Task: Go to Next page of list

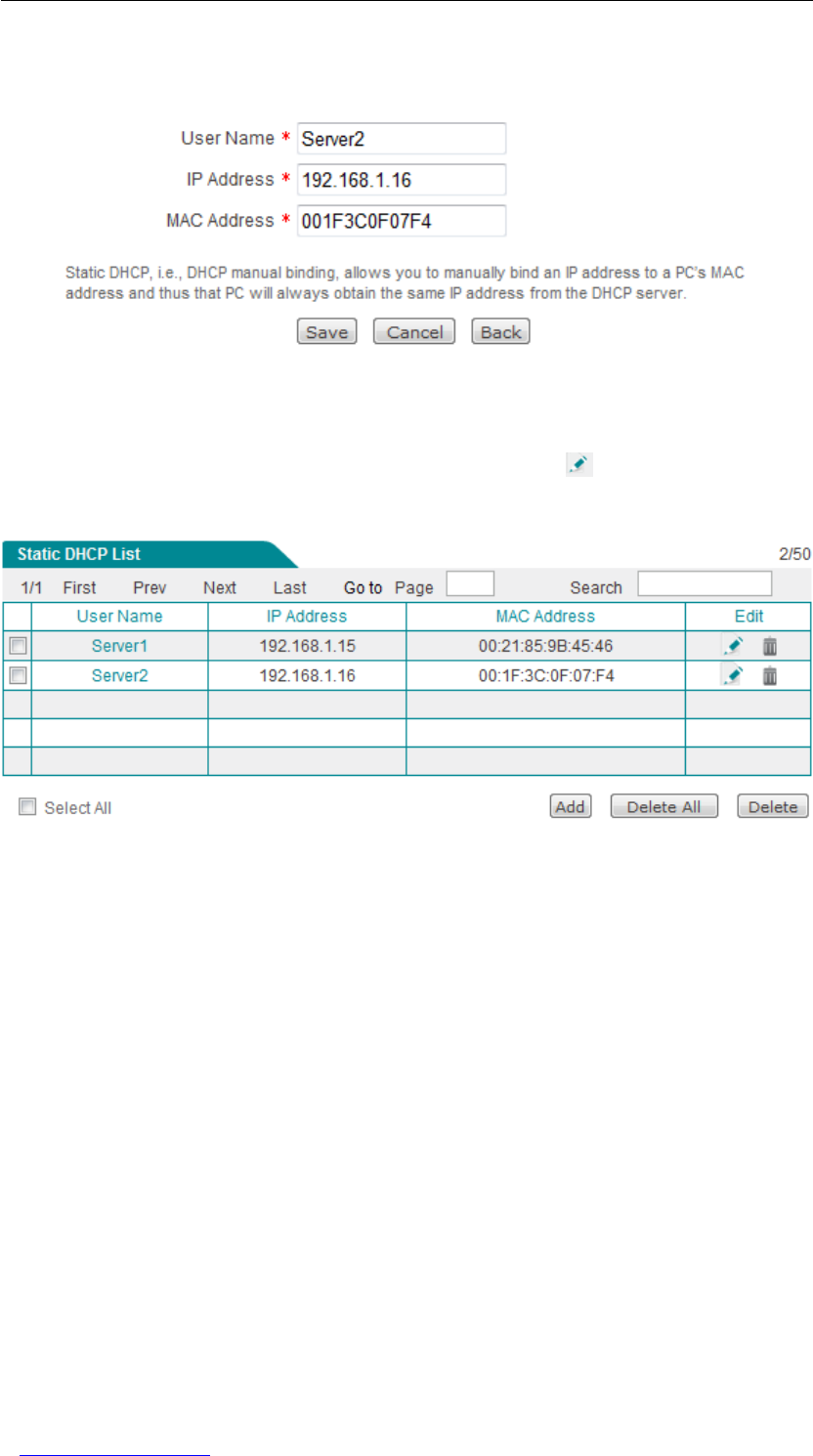Action: (x=220, y=587)
